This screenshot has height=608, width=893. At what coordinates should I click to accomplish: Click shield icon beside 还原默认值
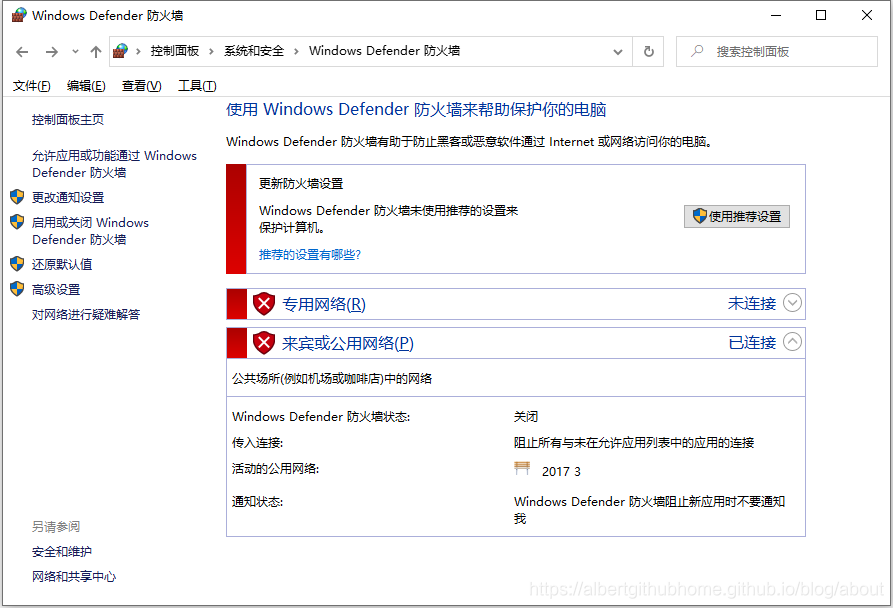[x=17, y=264]
